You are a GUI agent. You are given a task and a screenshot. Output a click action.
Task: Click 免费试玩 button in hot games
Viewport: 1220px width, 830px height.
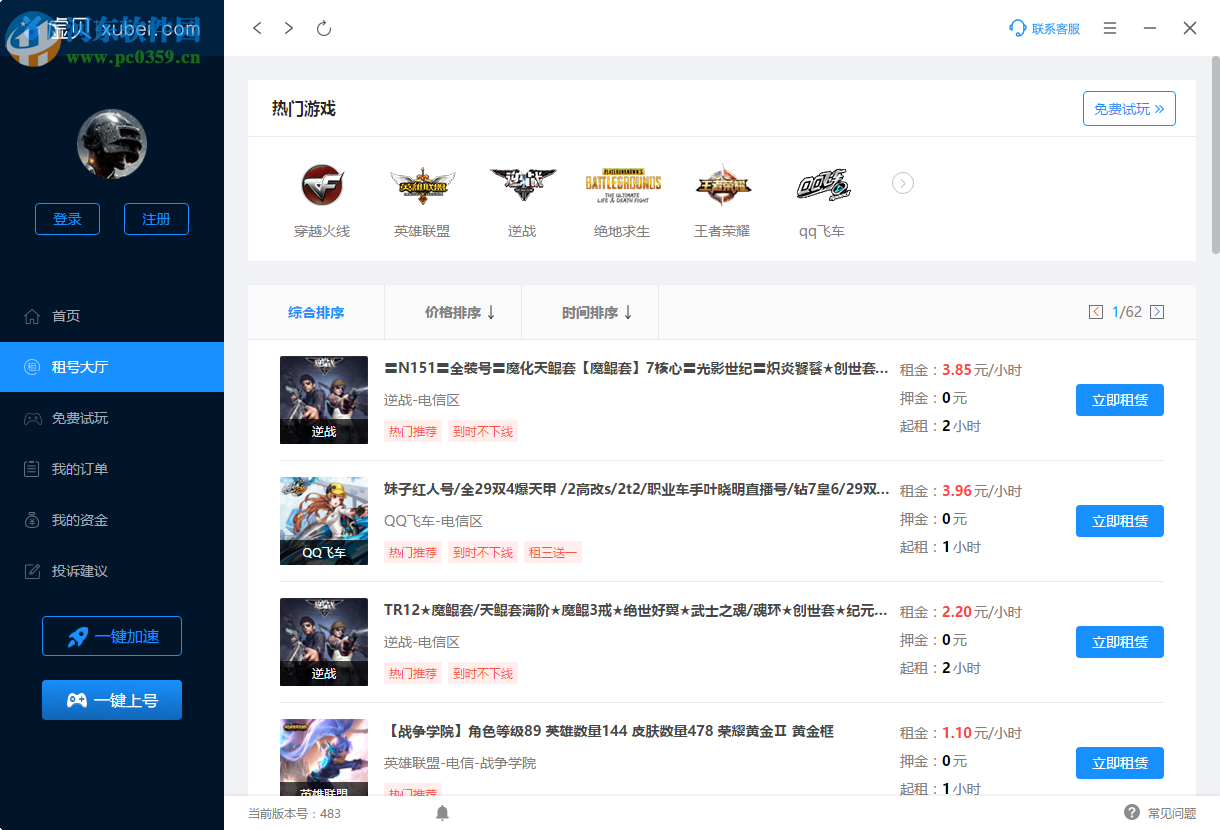(1129, 109)
